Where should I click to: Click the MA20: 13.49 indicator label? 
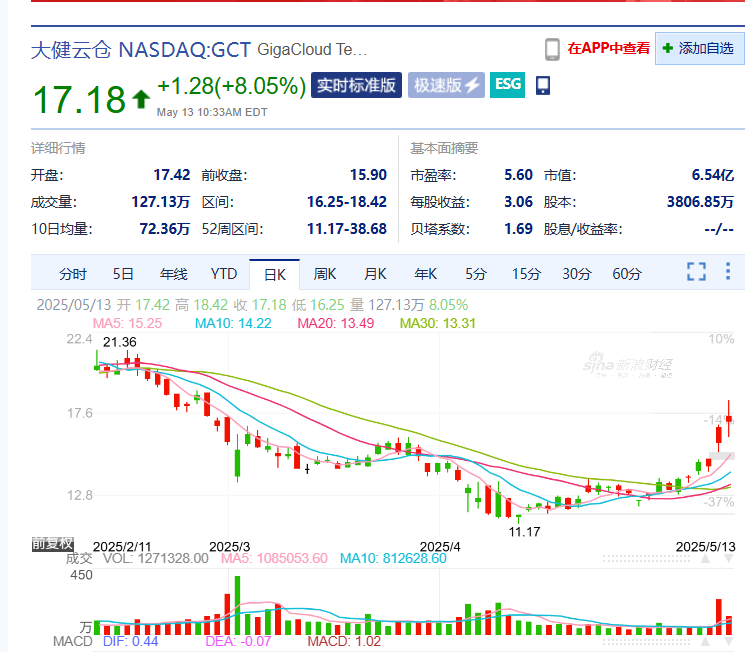click(336, 323)
